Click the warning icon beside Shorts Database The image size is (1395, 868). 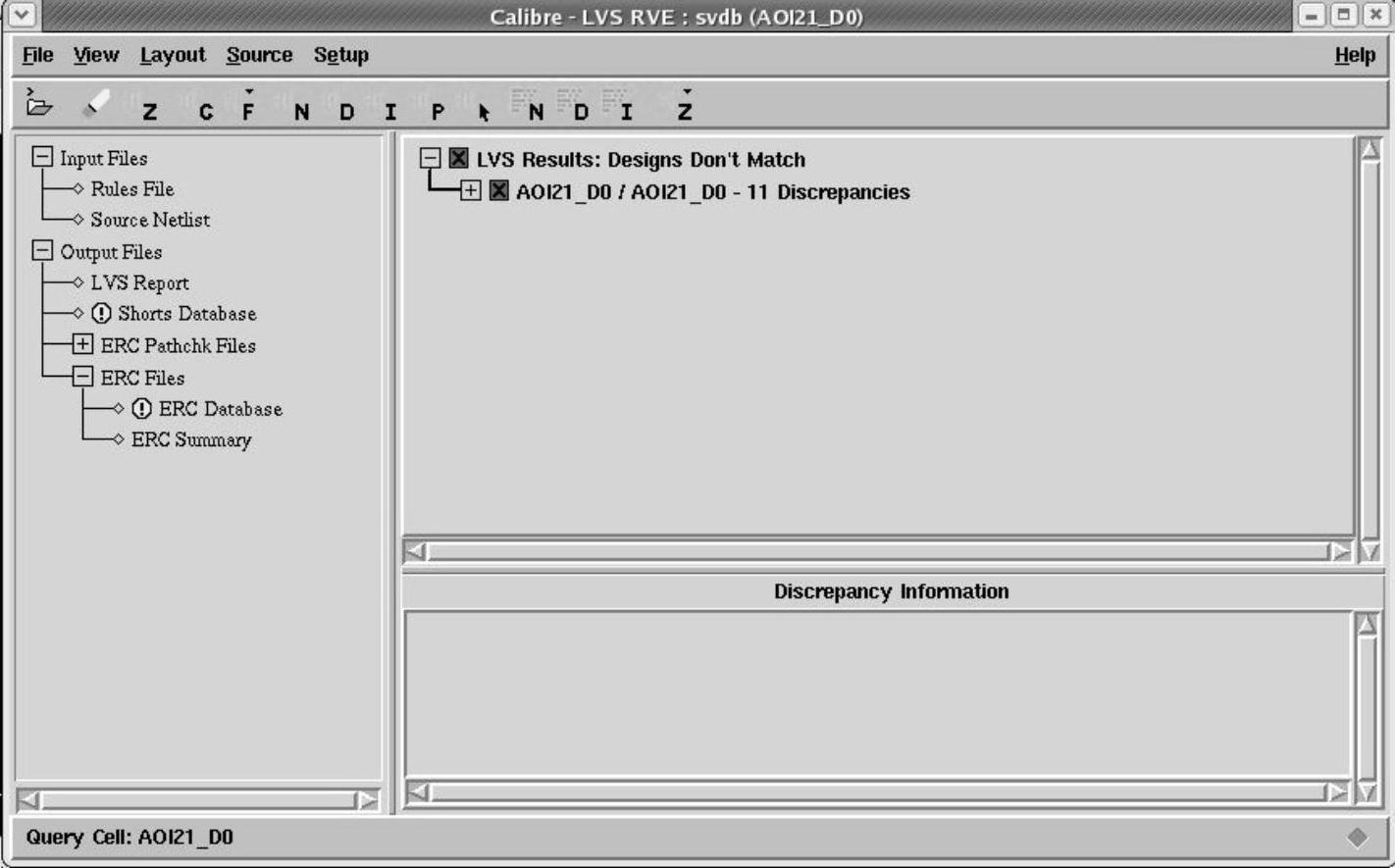click(x=101, y=314)
